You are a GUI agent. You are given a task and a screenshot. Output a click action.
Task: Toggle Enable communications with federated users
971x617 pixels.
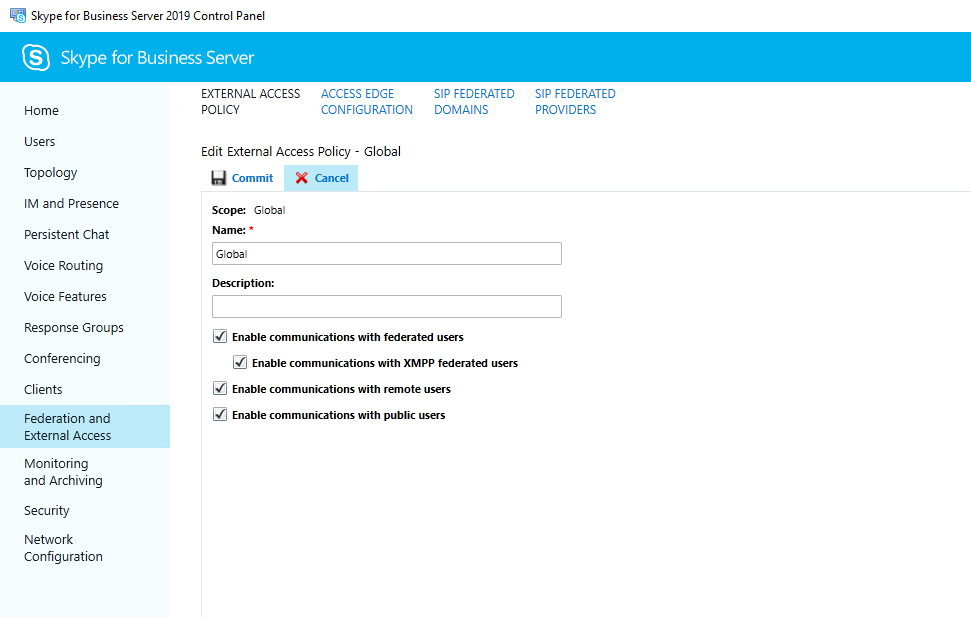click(220, 337)
